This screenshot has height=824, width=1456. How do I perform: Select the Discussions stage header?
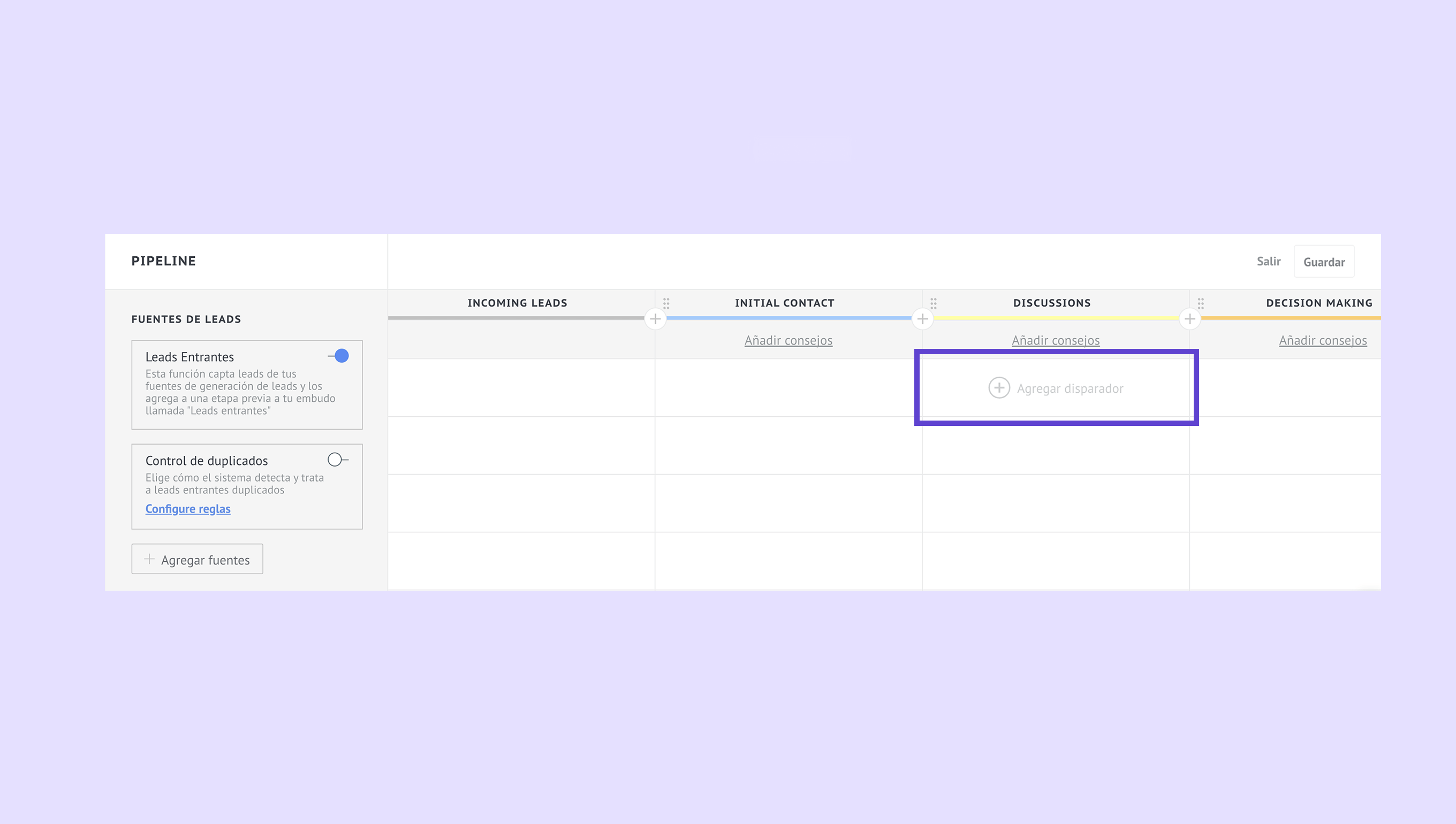(1051, 303)
